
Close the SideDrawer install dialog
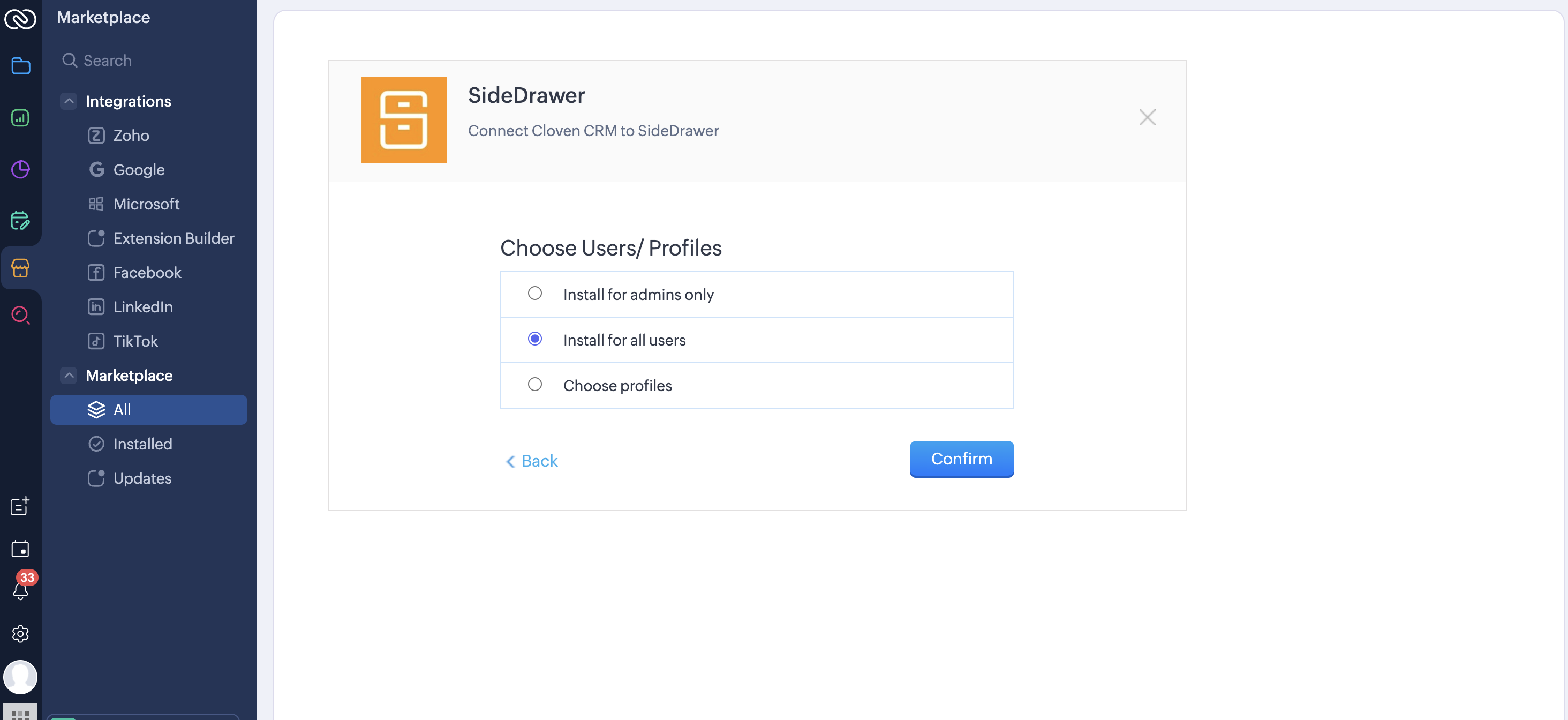1148,117
